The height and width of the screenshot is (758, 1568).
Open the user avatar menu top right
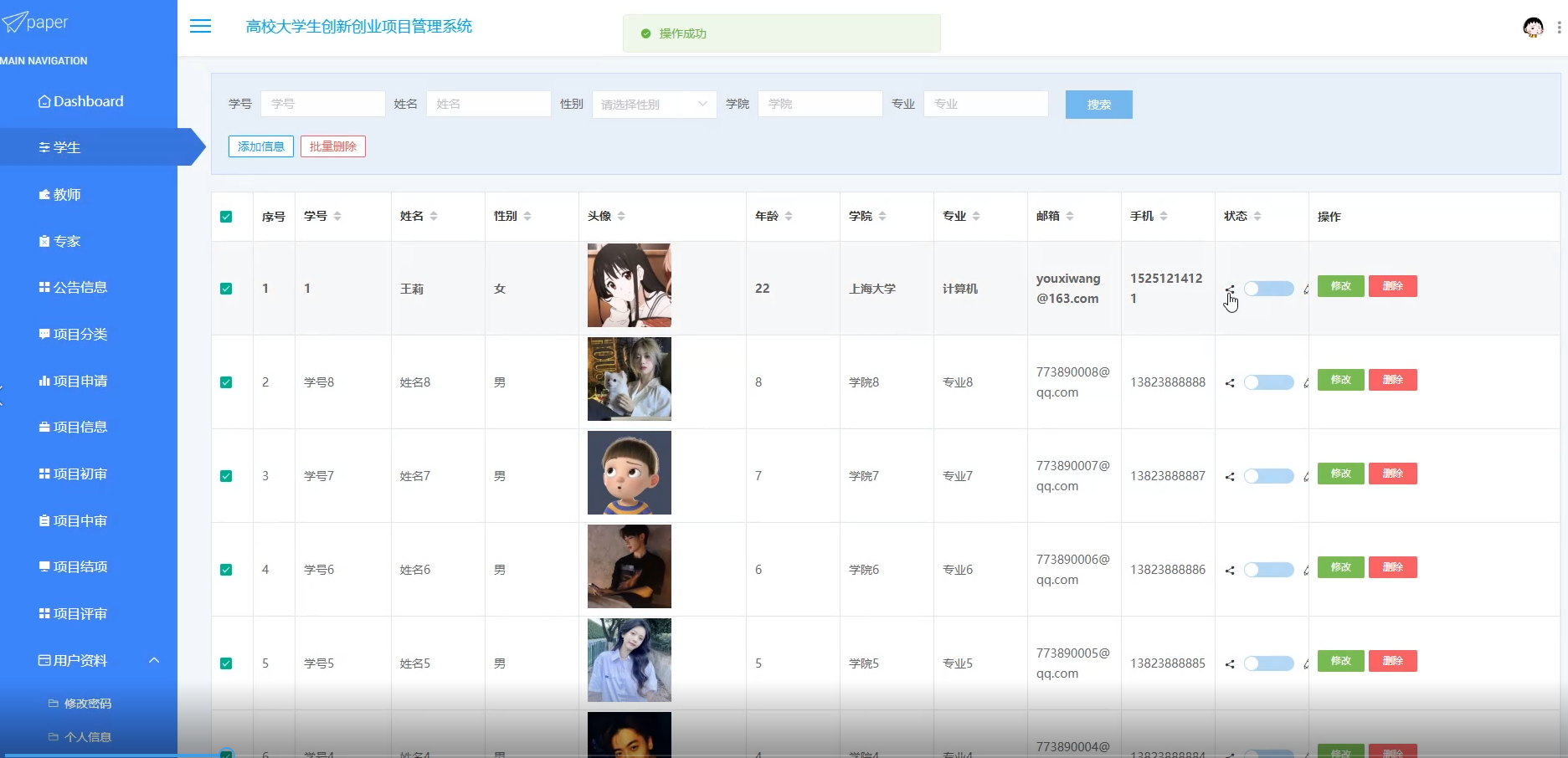pyautogui.click(x=1532, y=27)
